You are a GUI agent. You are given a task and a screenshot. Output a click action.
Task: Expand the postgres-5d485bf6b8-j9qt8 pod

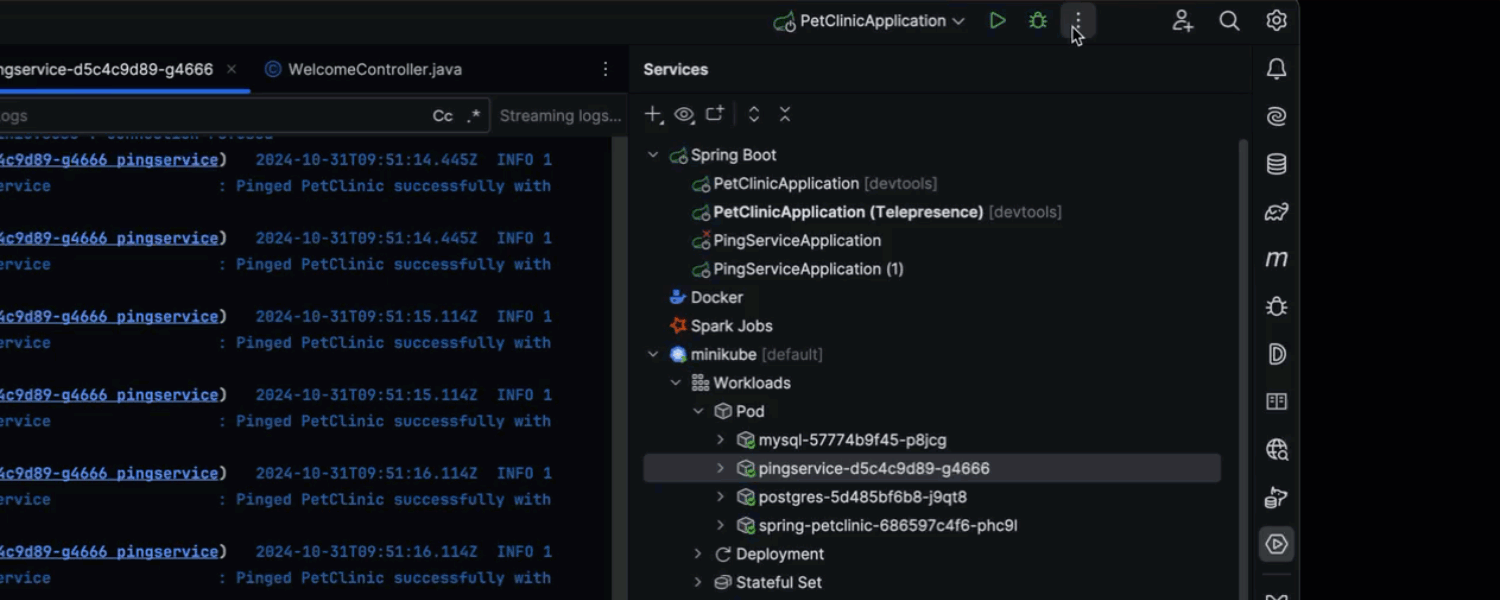(721, 497)
